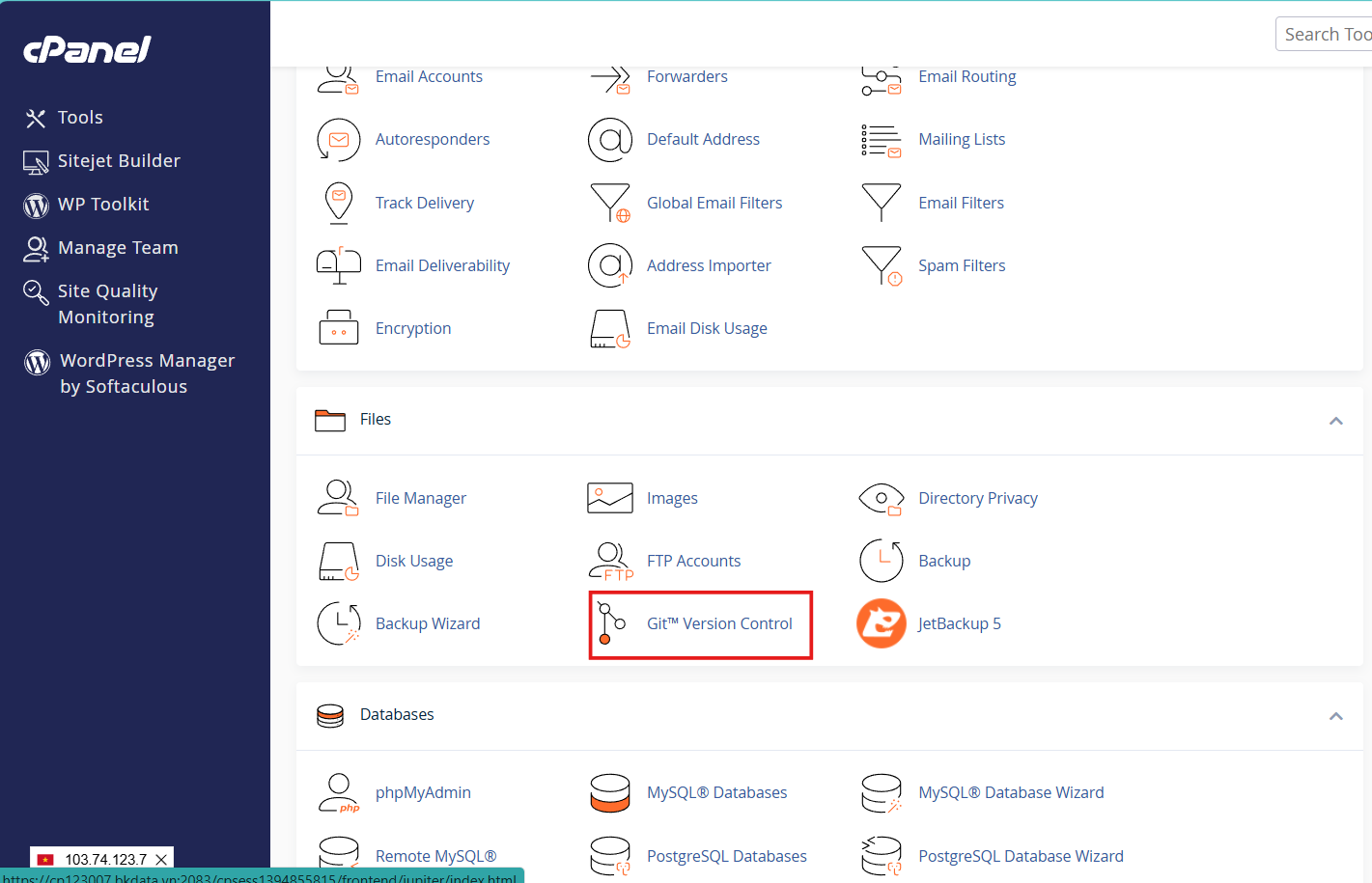Viewport: 1372px width, 883px height.
Task: Click the Vietnam flag icon in IP badge
Action: click(x=45, y=859)
